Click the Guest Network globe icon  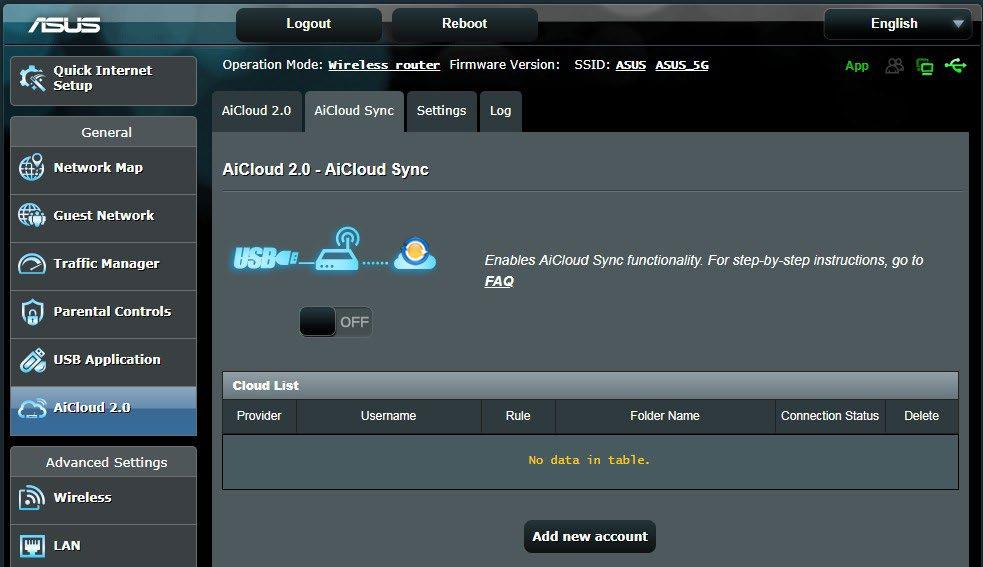tap(31, 215)
